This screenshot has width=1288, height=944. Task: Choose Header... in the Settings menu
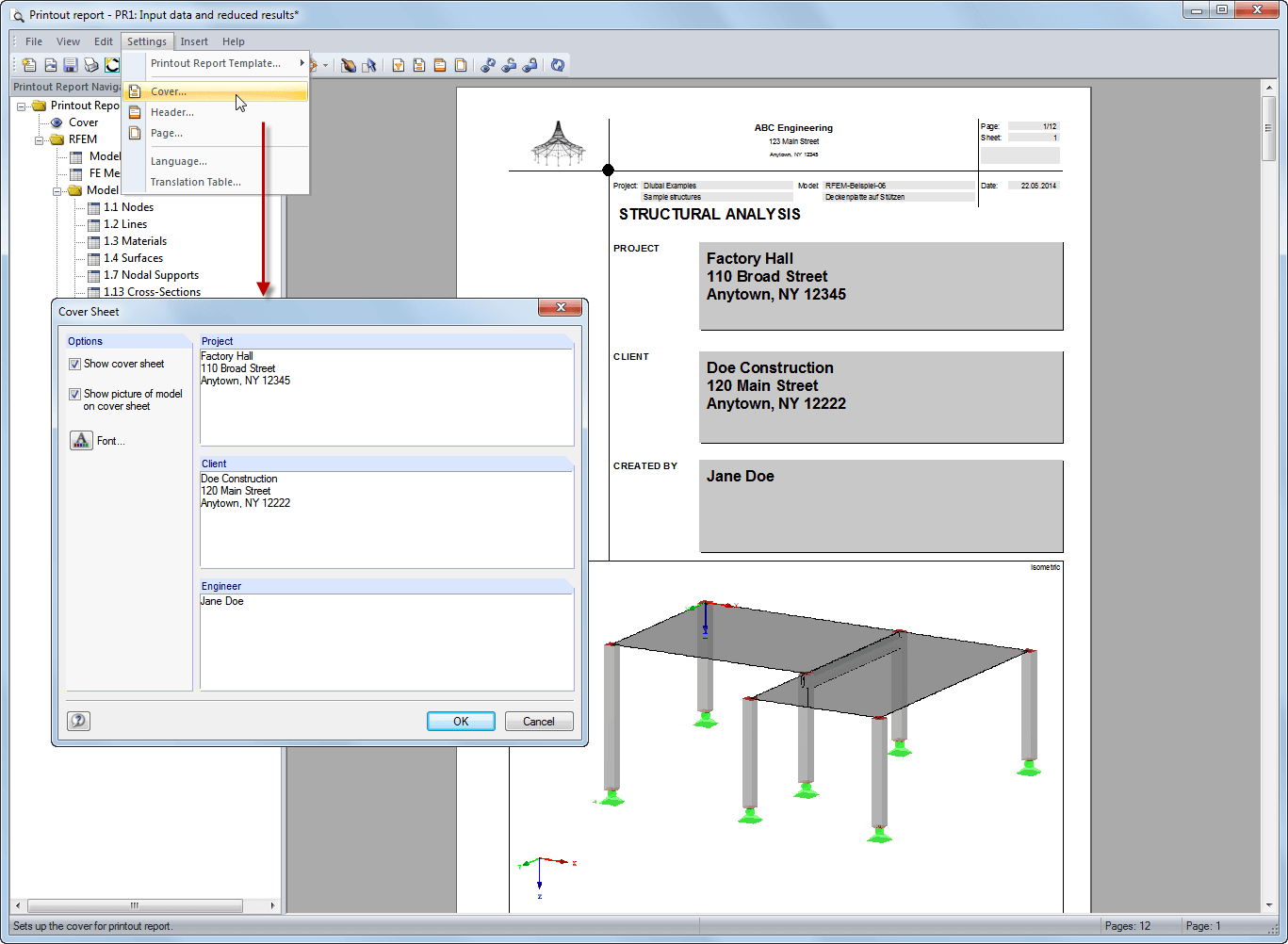pyautogui.click(x=216, y=112)
